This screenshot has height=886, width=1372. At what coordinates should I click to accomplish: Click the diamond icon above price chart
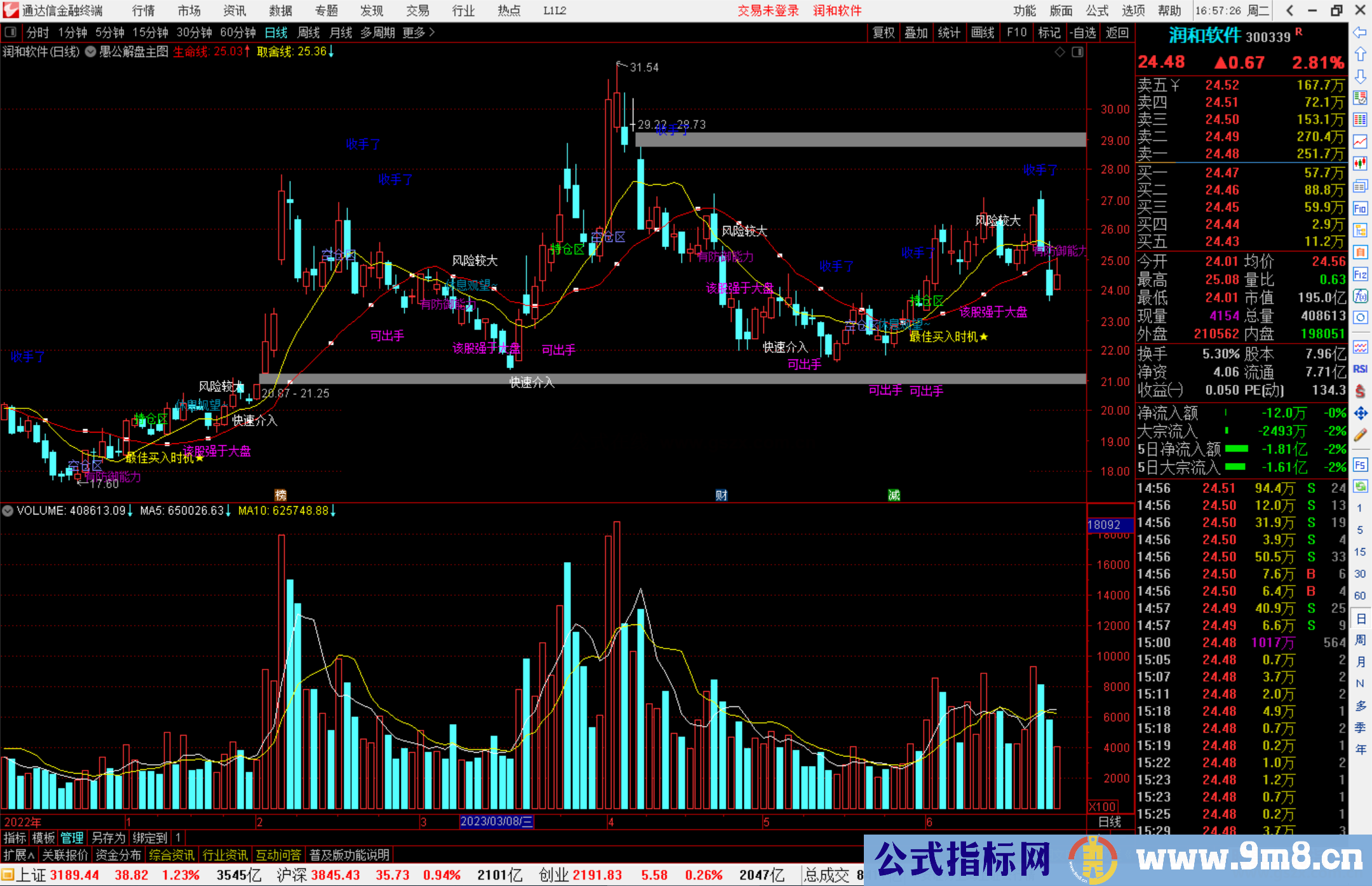pyautogui.click(x=1059, y=52)
